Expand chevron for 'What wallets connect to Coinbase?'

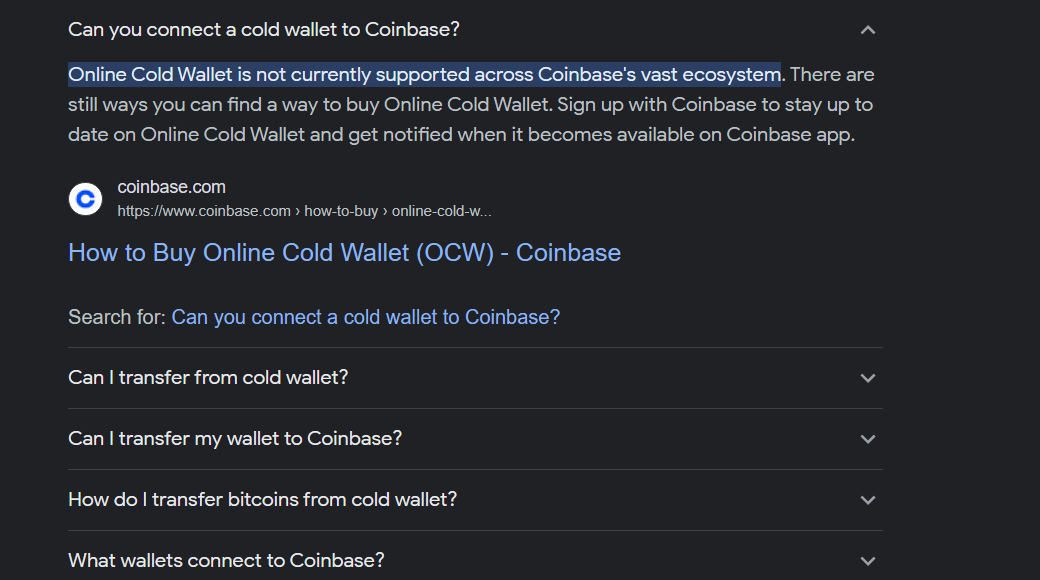[x=868, y=561]
